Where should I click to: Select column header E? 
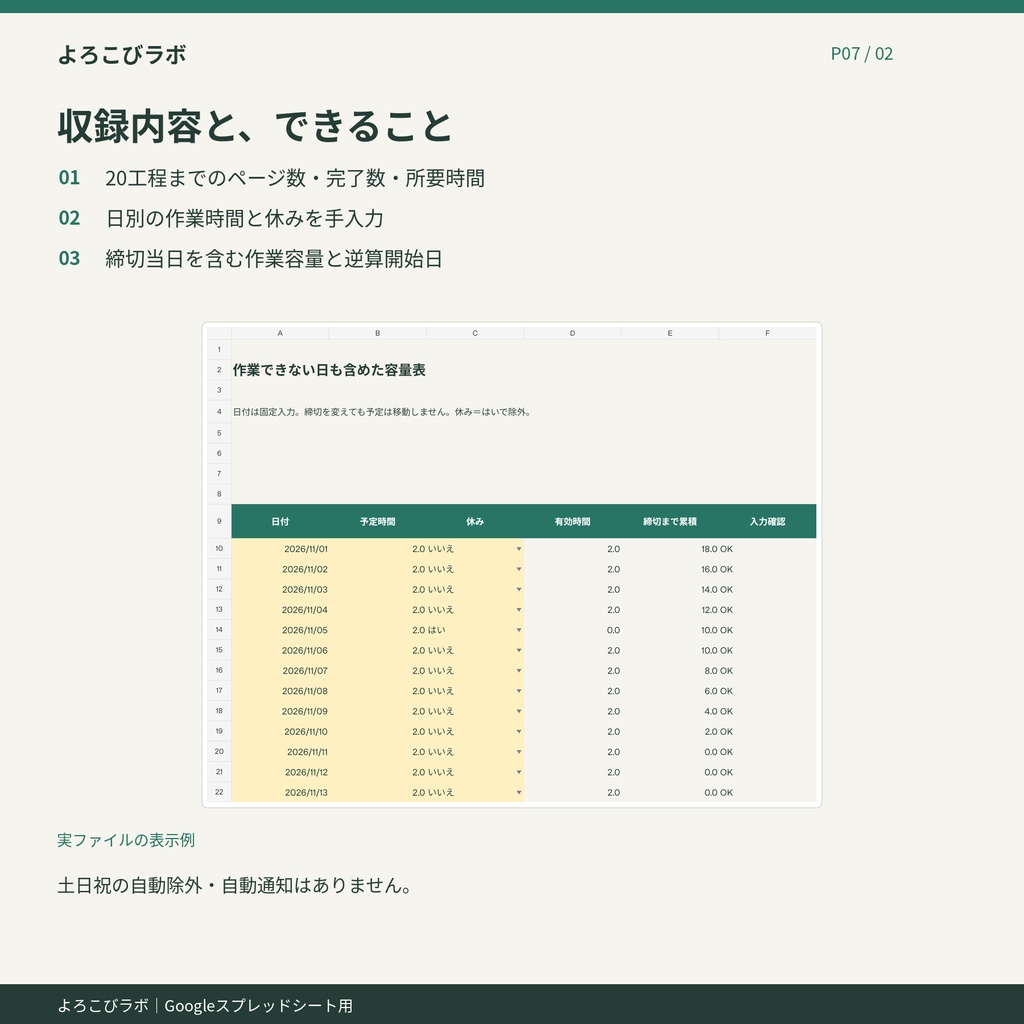[670, 333]
